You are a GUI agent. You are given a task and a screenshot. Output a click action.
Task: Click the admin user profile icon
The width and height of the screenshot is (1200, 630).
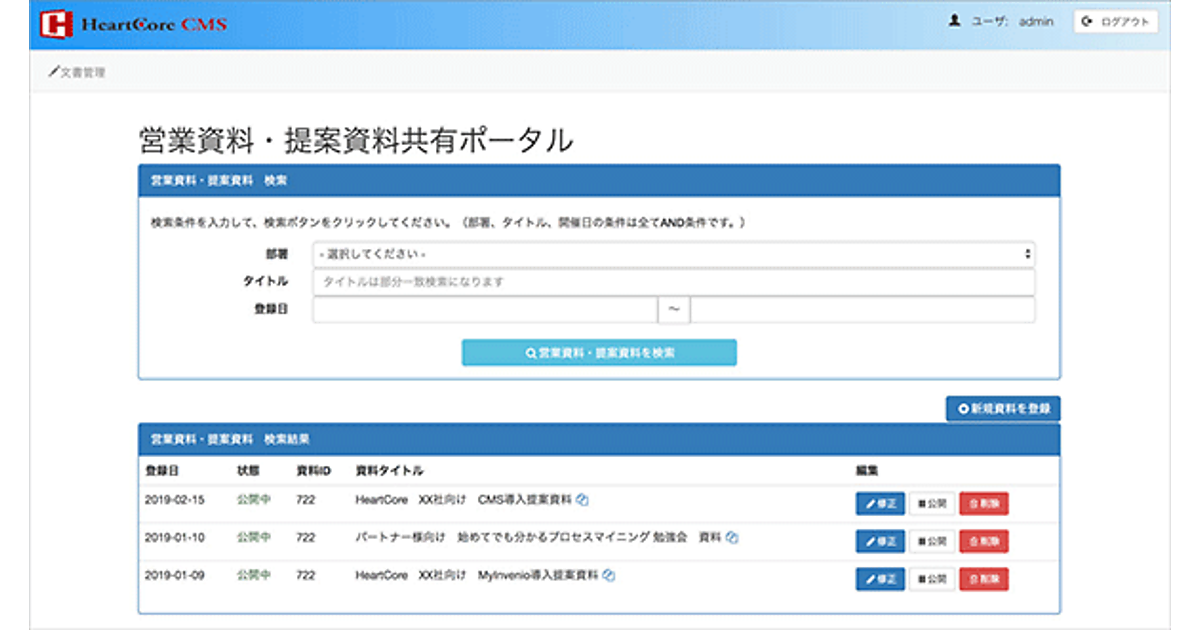point(955,21)
